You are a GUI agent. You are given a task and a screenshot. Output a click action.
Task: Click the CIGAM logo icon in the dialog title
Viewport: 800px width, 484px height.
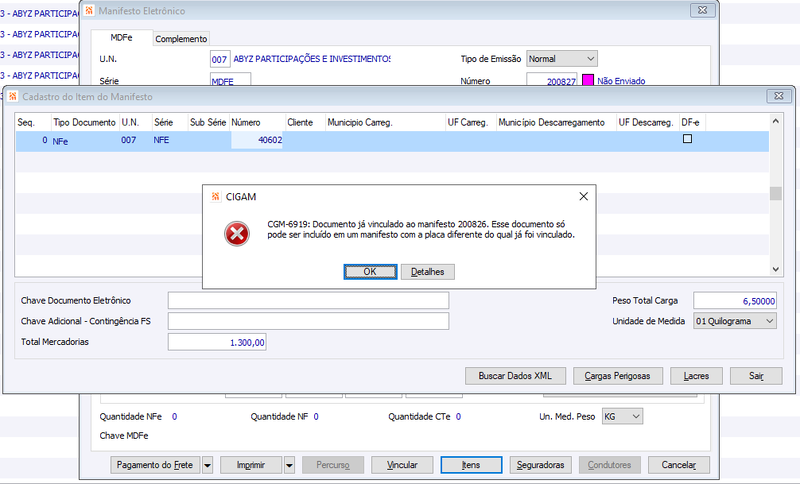pos(216,196)
